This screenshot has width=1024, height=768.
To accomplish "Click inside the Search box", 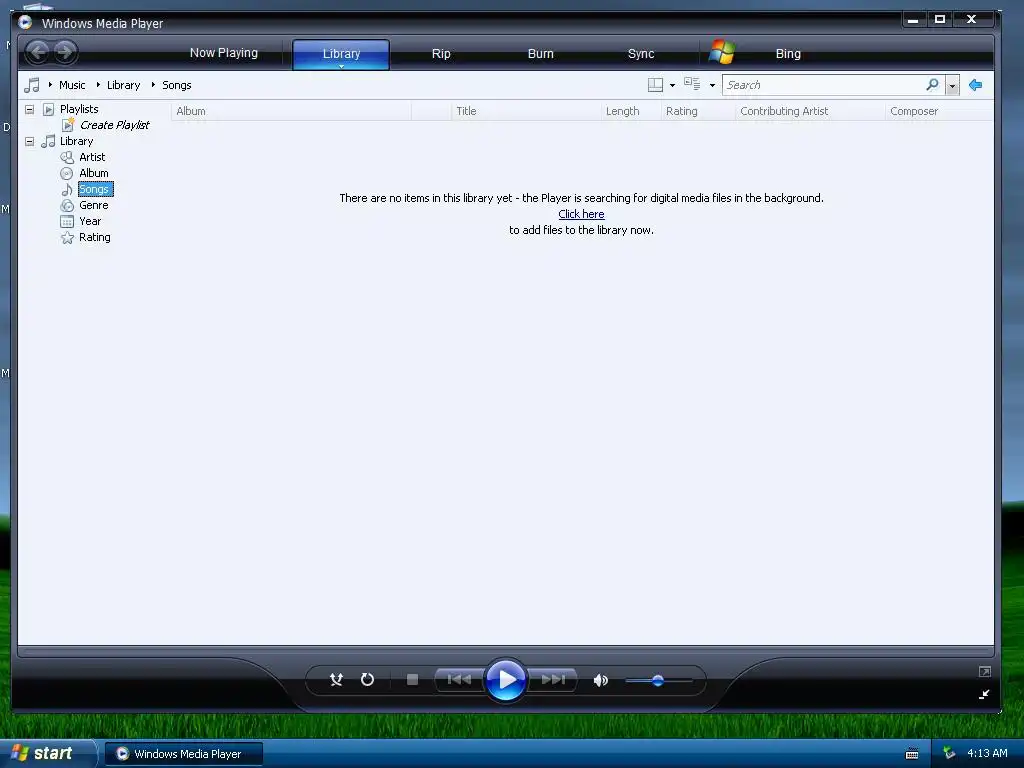I will coord(825,85).
